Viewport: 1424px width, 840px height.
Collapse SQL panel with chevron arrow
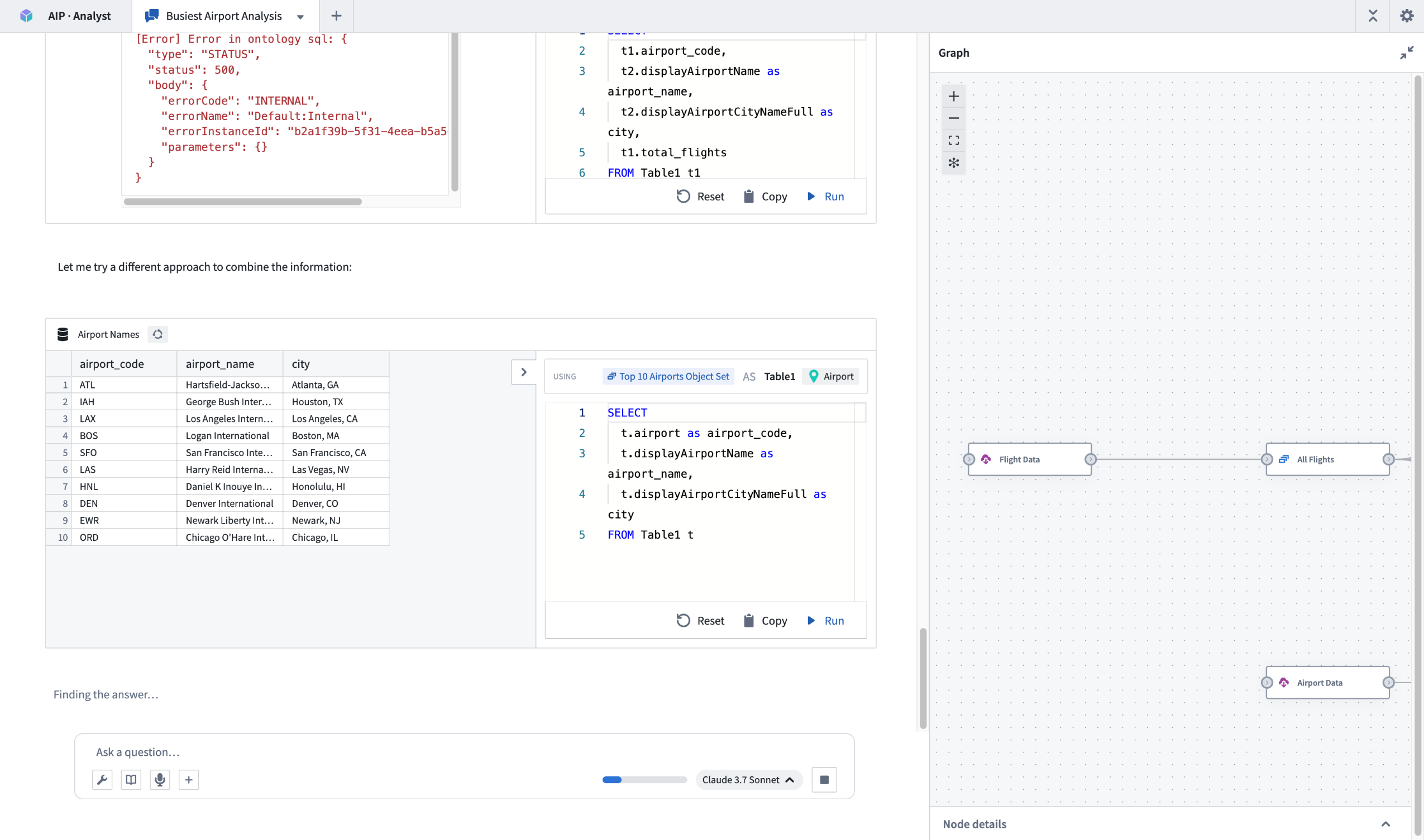[523, 372]
